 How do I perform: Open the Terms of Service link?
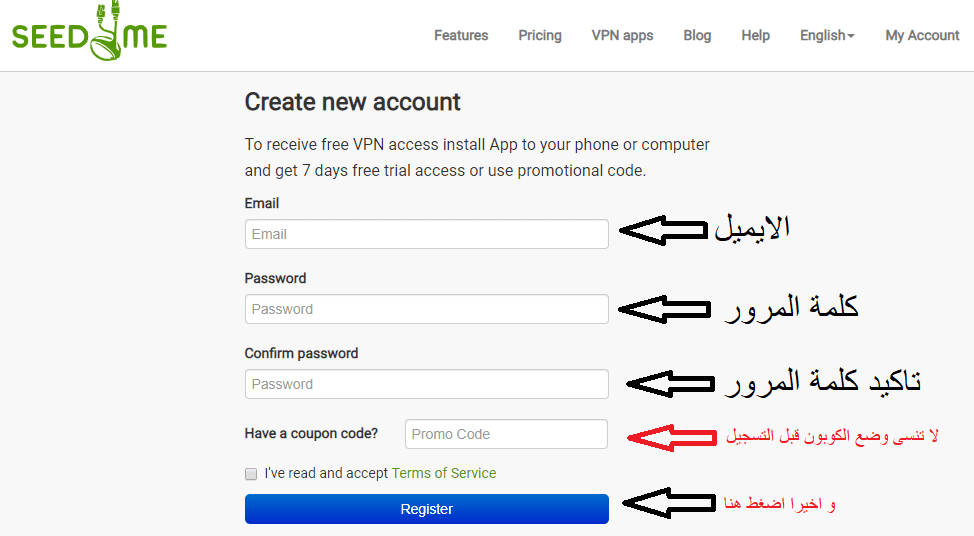[443, 473]
